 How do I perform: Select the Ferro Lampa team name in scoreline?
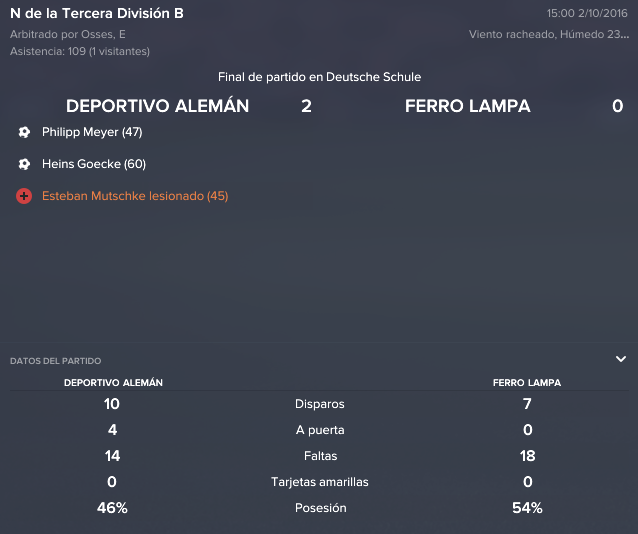pyautogui.click(x=468, y=106)
